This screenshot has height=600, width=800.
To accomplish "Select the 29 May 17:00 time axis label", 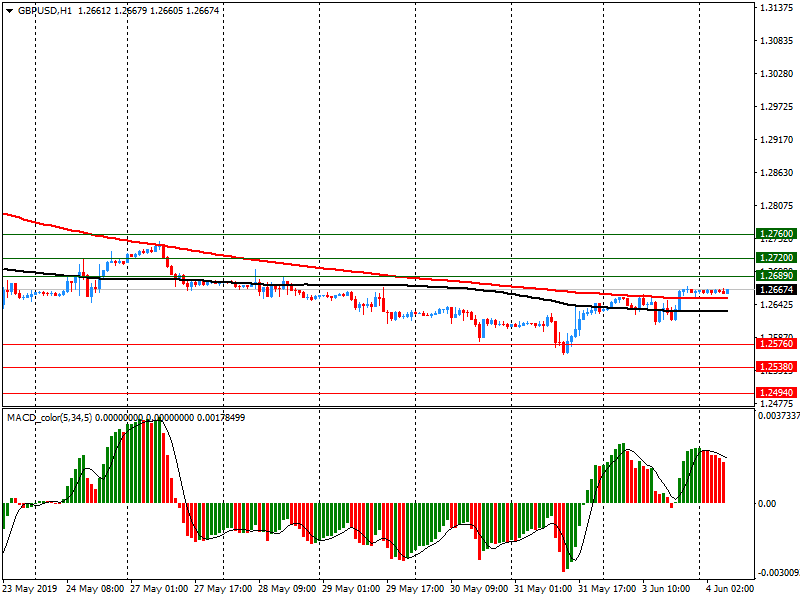I will tap(414, 589).
